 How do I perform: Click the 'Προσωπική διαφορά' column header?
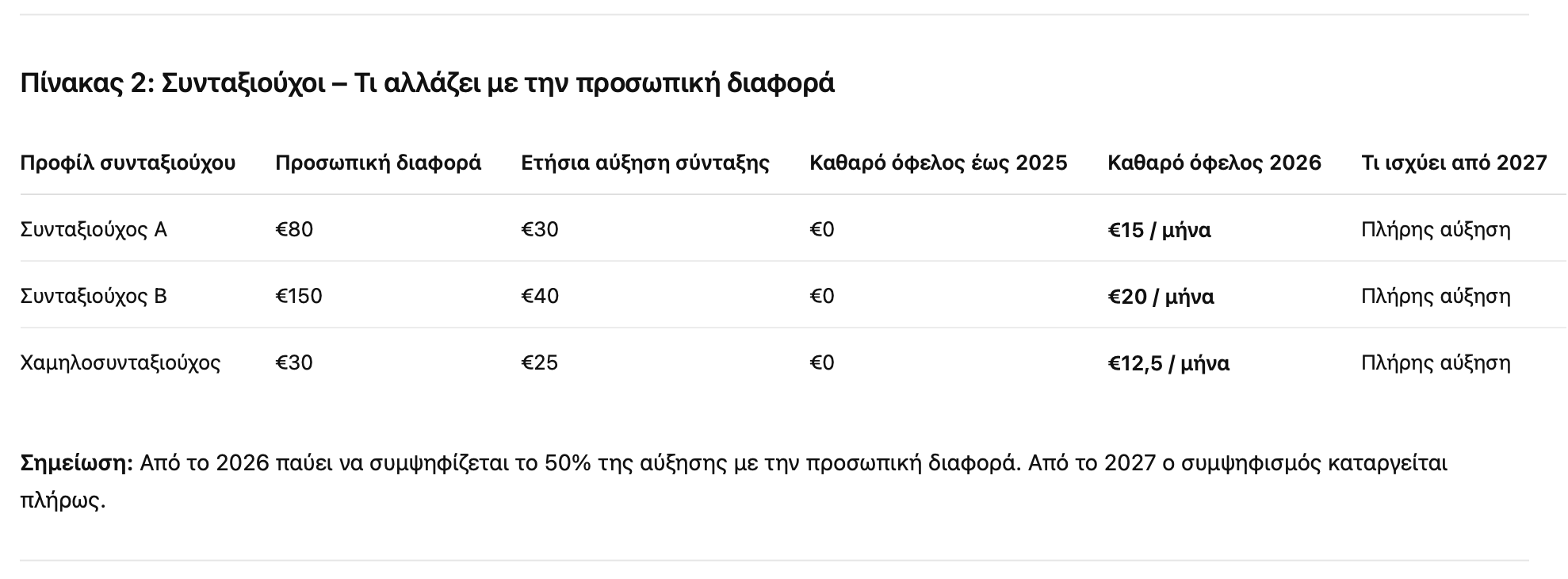tap(378, 163)
